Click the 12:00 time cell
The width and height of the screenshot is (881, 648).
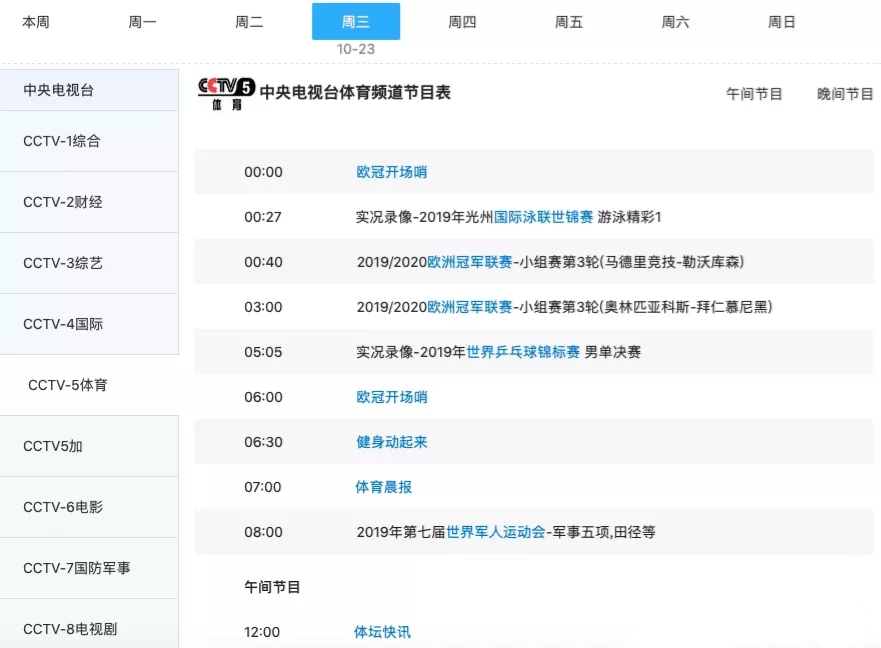tap(262, 632)
